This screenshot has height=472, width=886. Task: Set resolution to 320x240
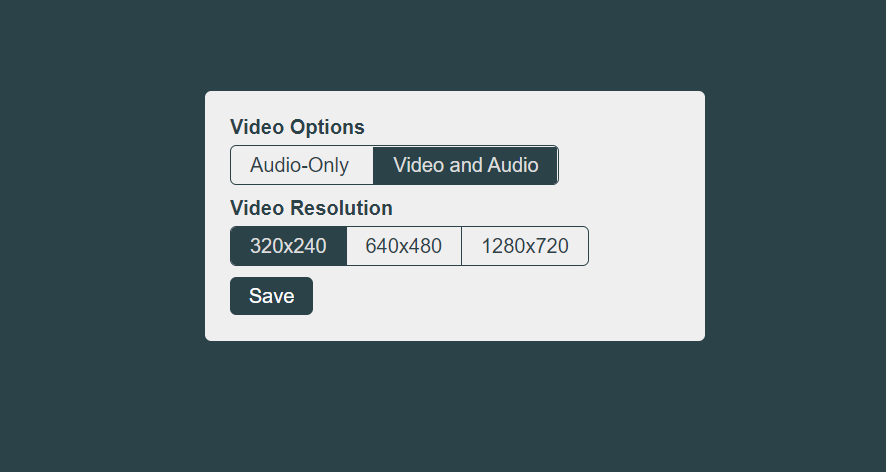[x=288, y=246]
